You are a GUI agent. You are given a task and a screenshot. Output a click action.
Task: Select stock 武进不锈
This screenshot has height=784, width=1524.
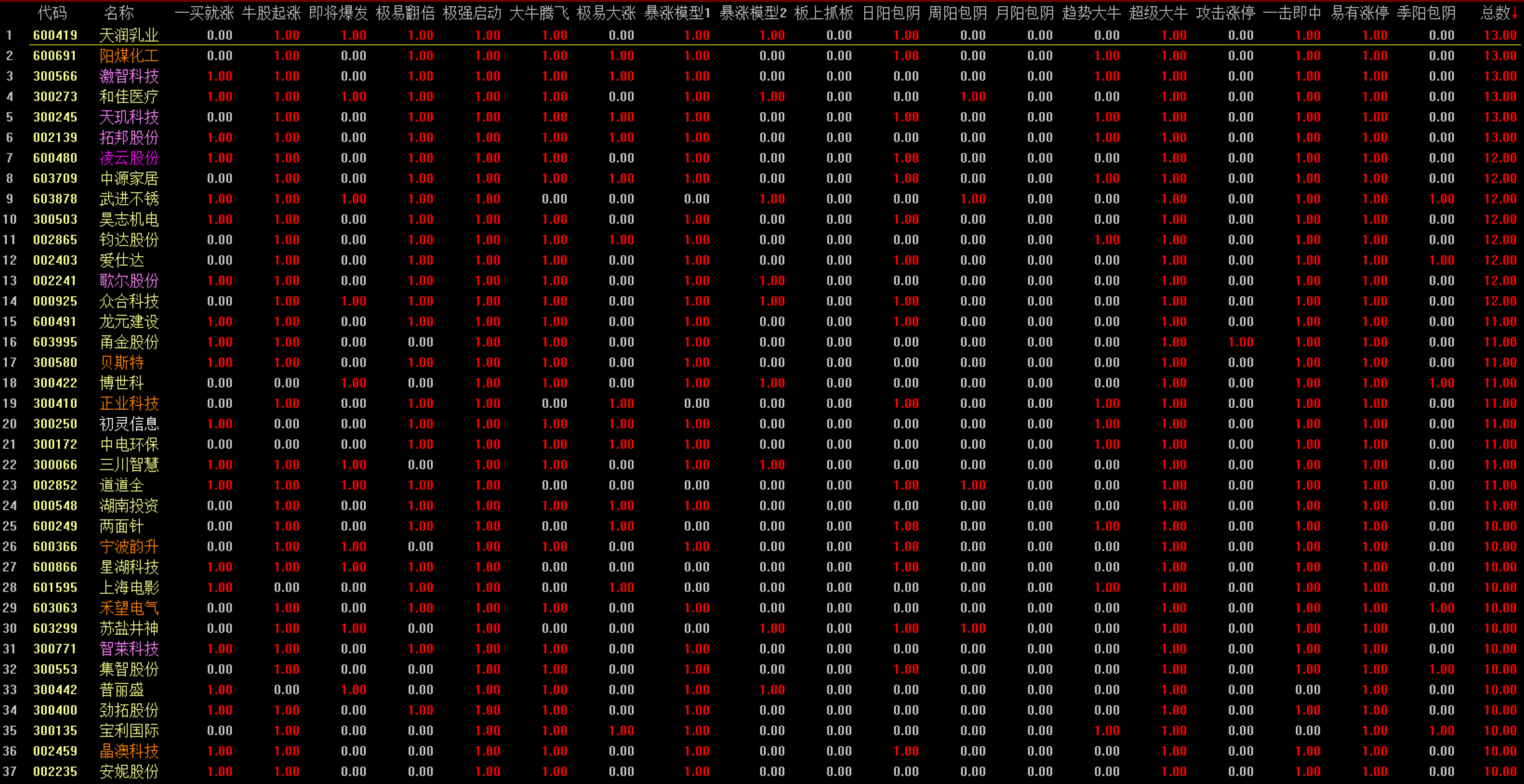[129, 199]
